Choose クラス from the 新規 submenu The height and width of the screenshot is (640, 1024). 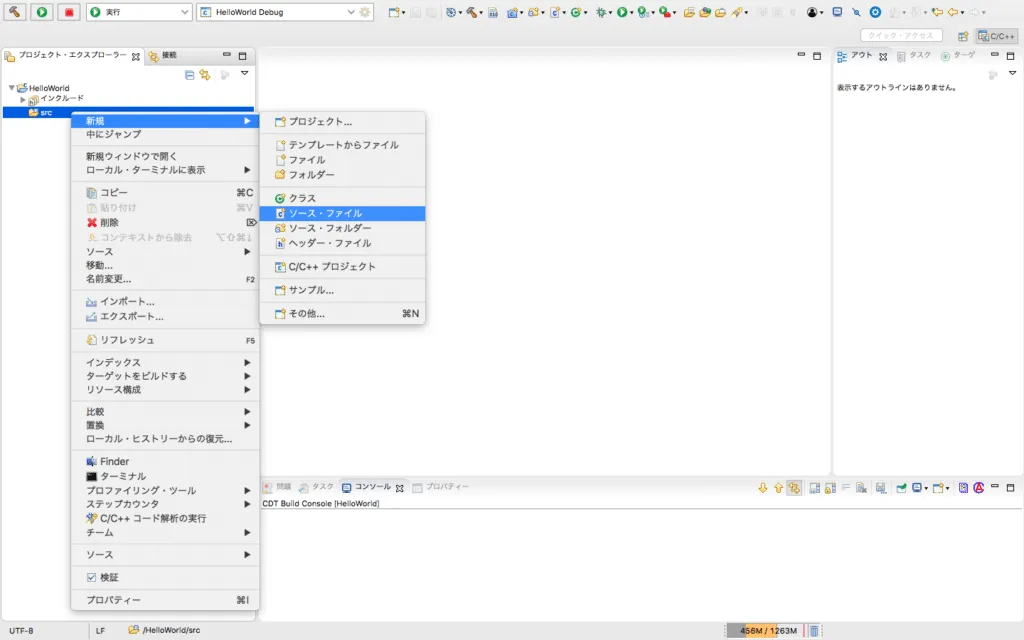pyautogui.click(x=342, y=198)
